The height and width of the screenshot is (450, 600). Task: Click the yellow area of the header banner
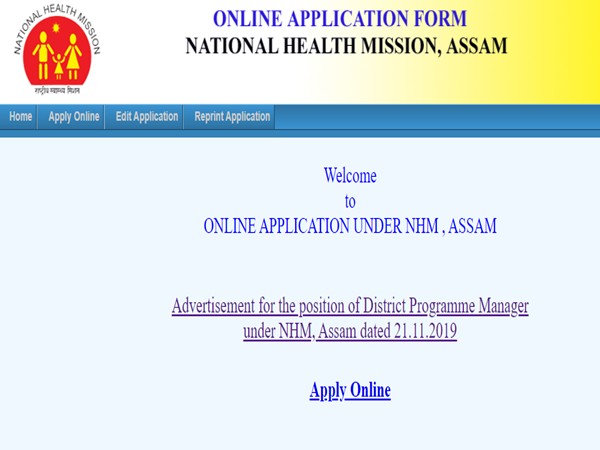point(560,50)
